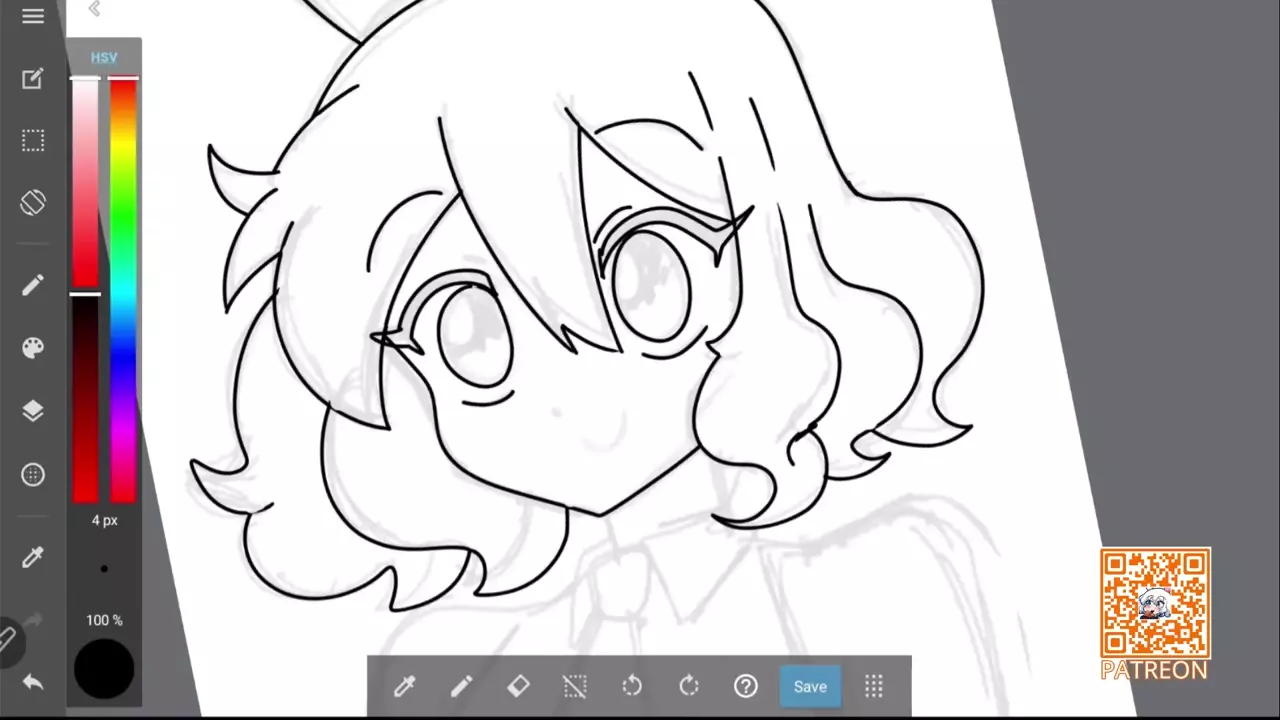
Task: Tap the rotate canvas icon
Action: coord(33,203)
